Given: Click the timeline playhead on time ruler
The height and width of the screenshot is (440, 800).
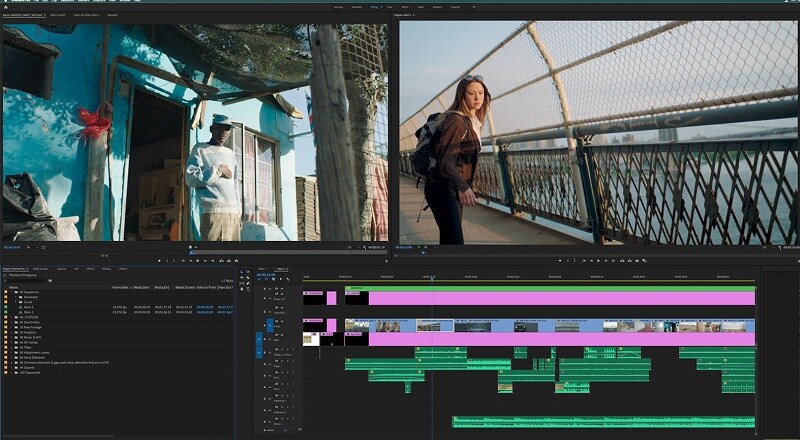Looking at the screenshot, I should click(x=432, y=278).
